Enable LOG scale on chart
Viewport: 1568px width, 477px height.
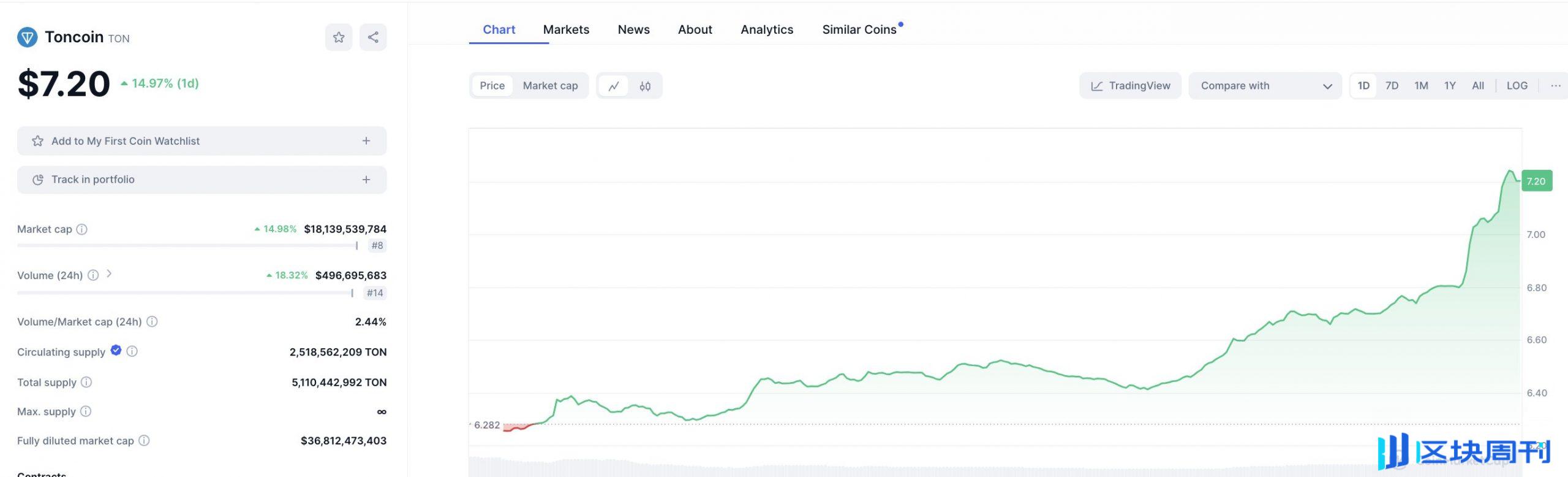coord(1517,86)
